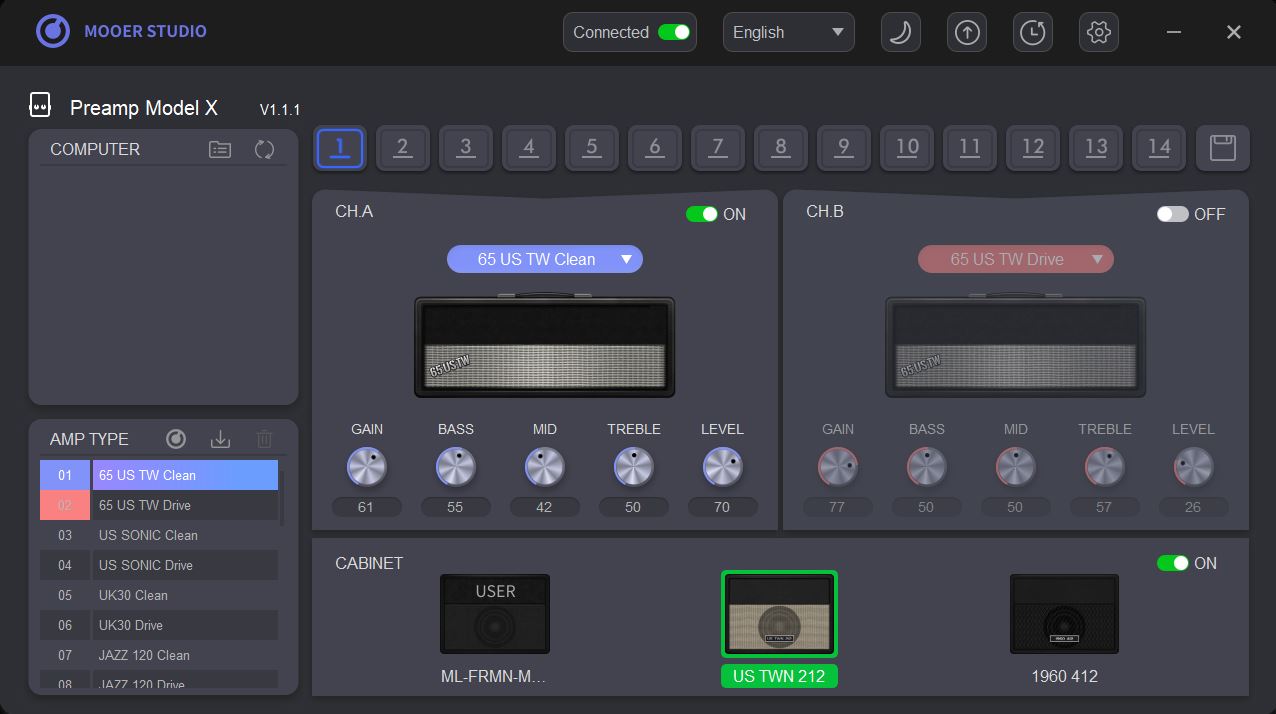Open the 65 US TW Drive amp dropdown

click(x=1015, y=259)
